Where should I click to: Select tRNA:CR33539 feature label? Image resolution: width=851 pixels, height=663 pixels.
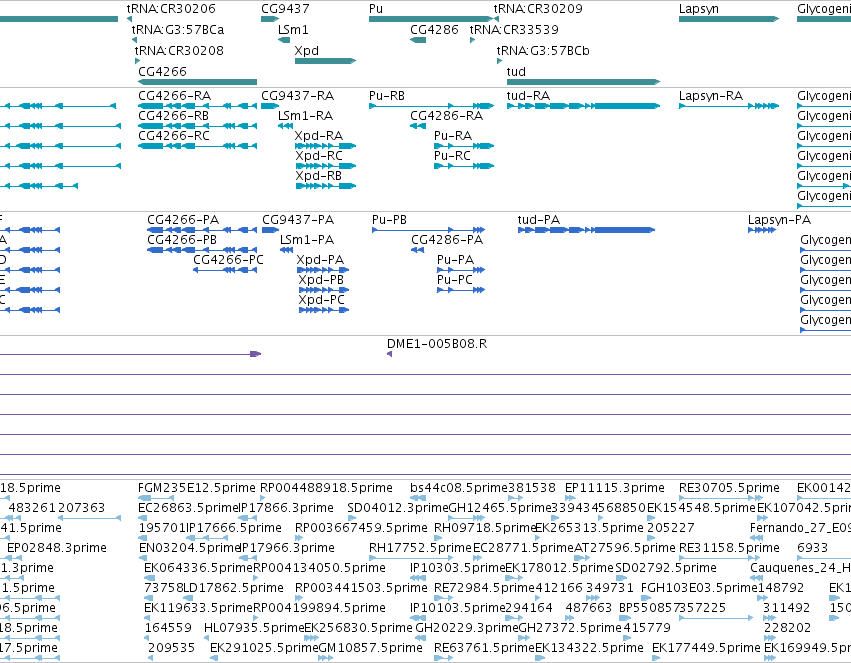coord(514,29)
